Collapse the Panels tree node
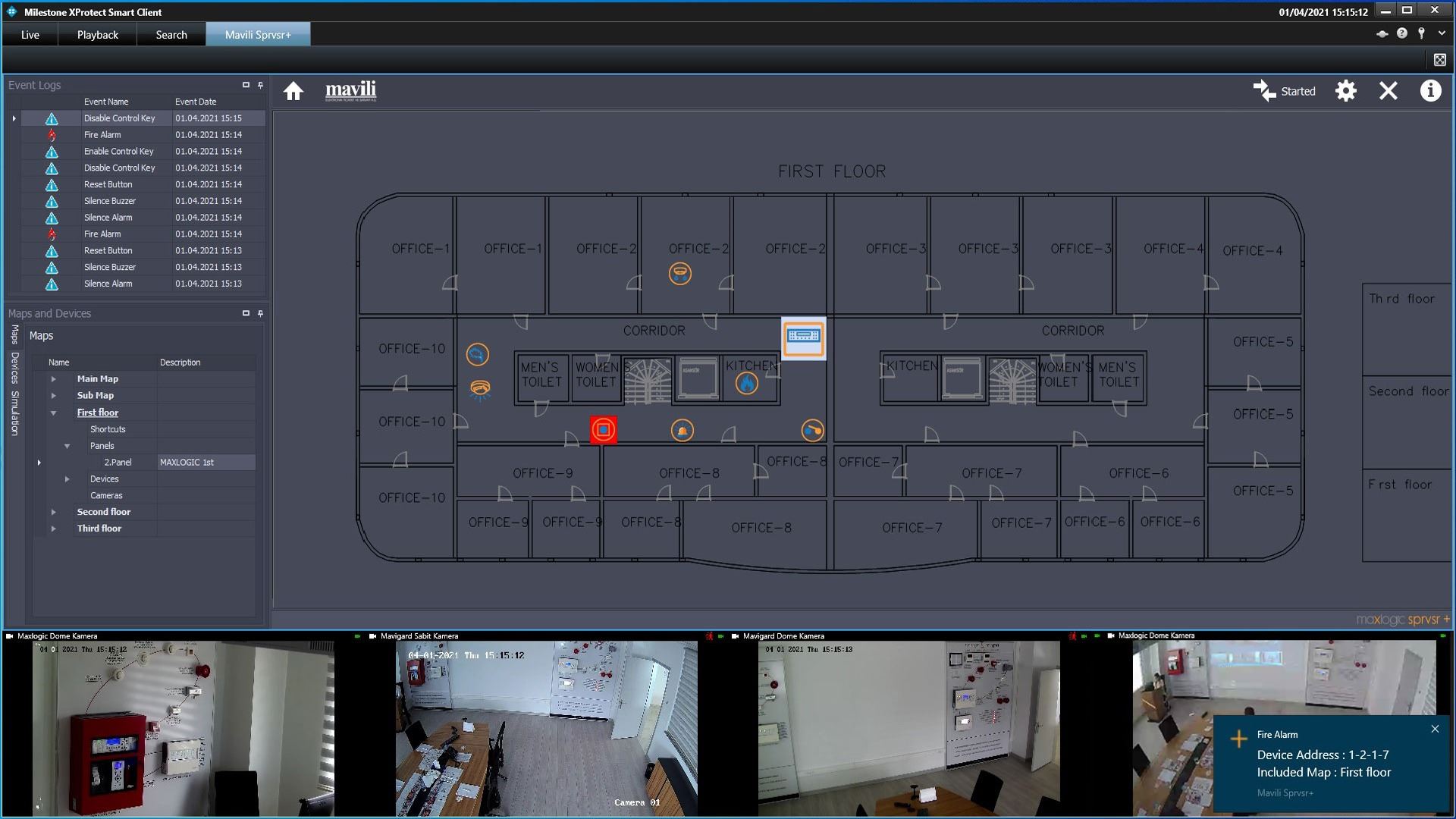The height and width of the screenshot is (819, 1456). [67, 446]
